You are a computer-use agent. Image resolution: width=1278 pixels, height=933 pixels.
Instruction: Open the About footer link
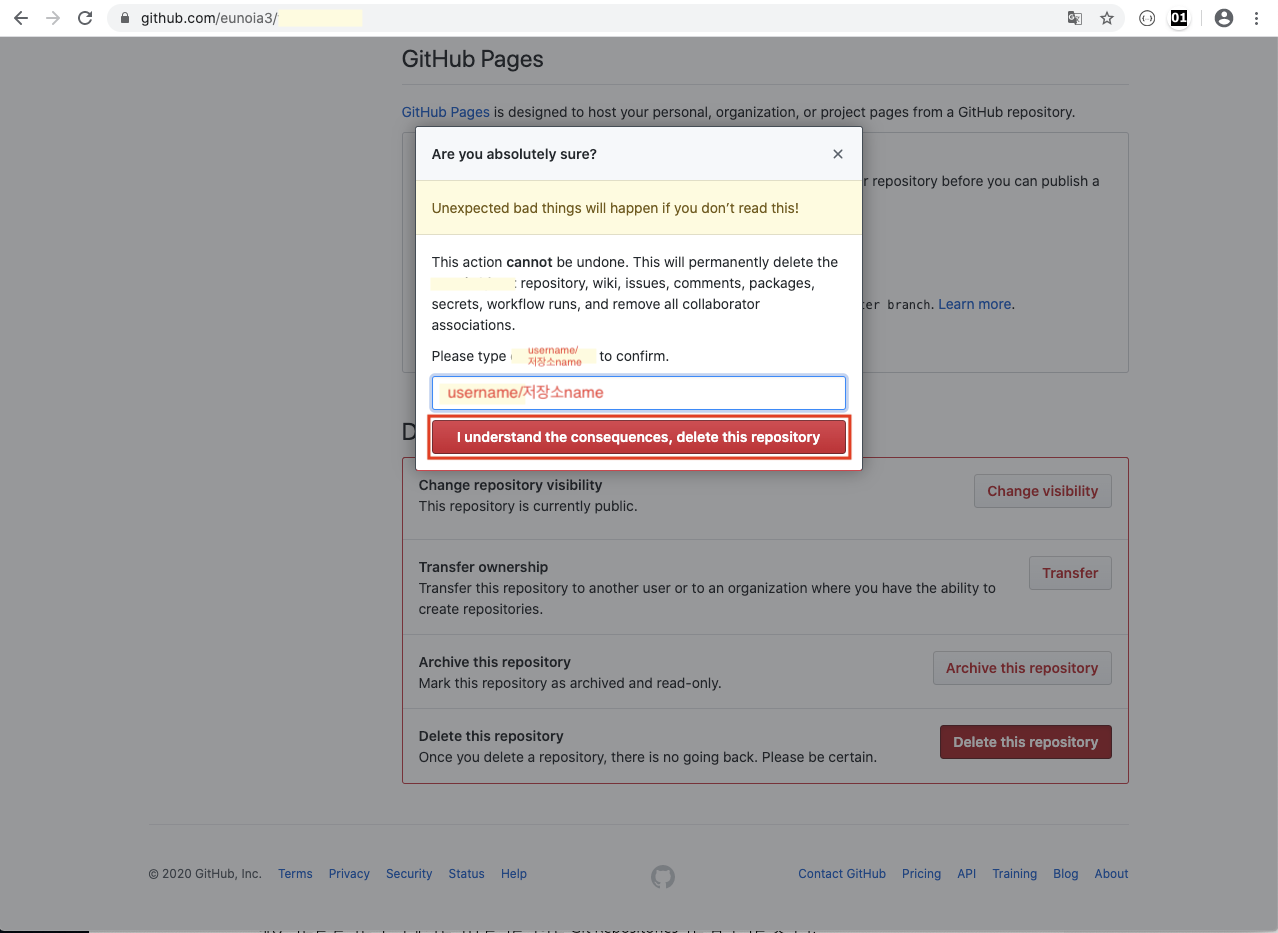(1111, 874)
